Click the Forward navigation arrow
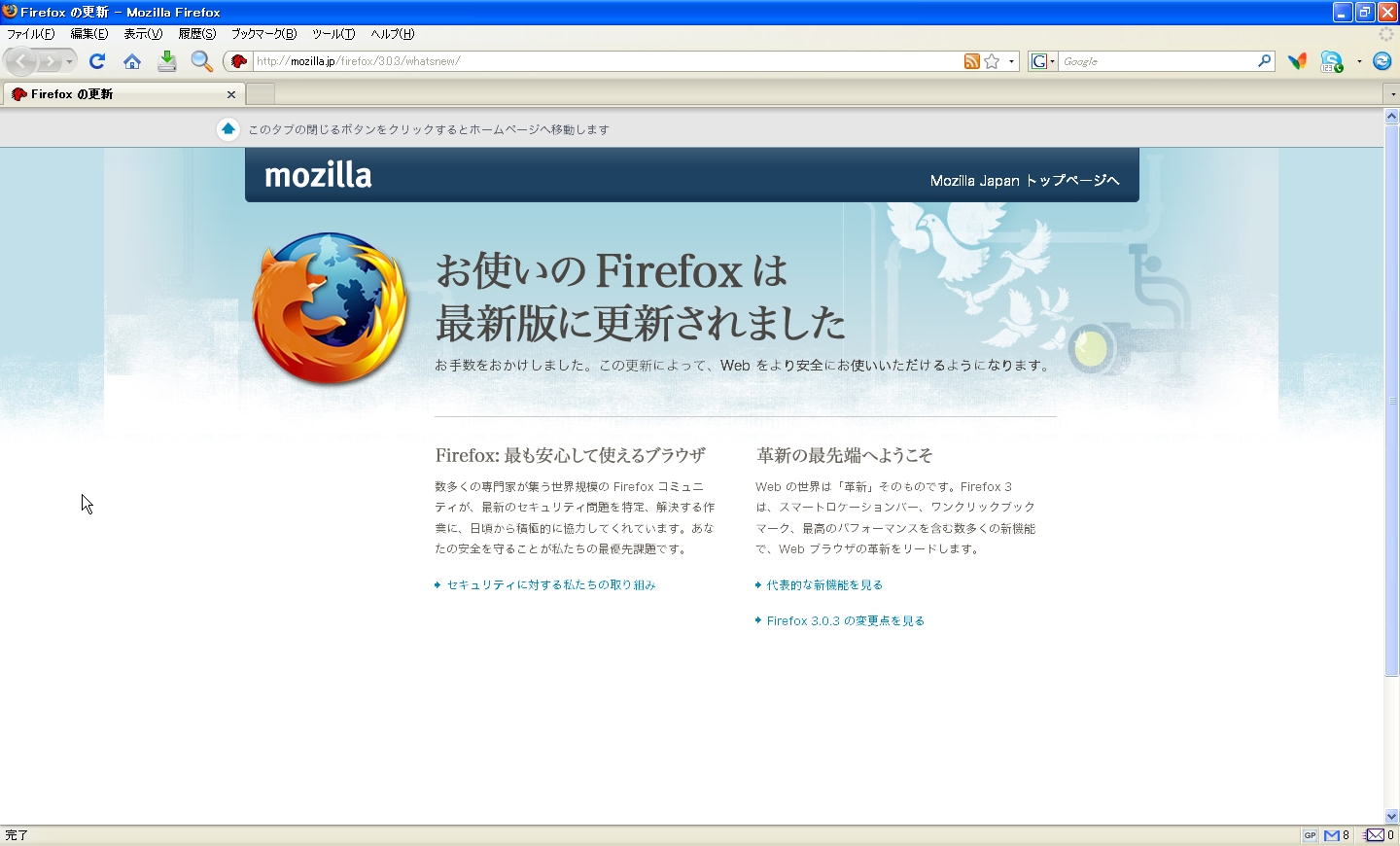This screenshot has height=846, width=1400. pos(50,61)
